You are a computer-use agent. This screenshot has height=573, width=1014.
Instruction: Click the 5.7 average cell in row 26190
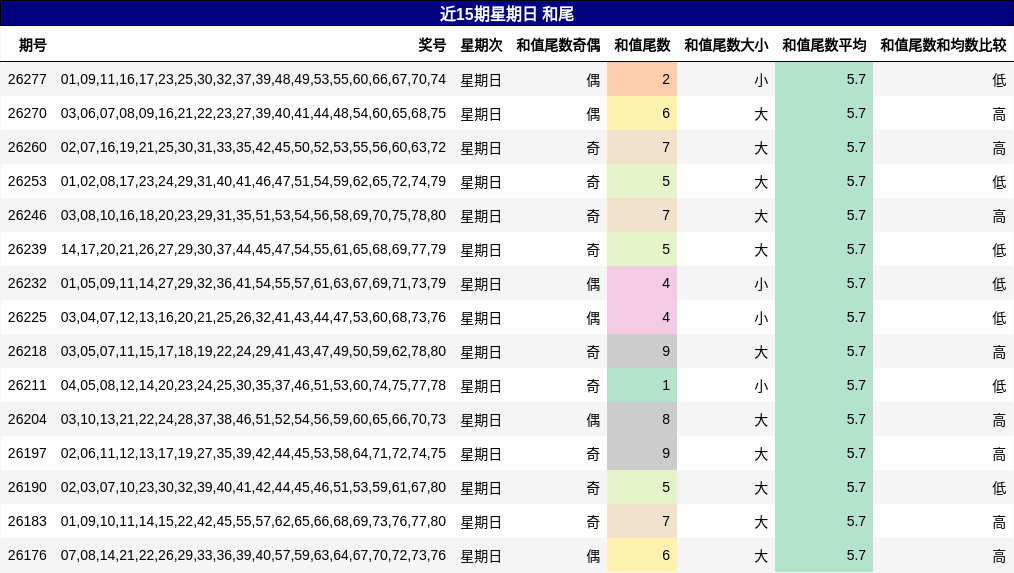824,488
